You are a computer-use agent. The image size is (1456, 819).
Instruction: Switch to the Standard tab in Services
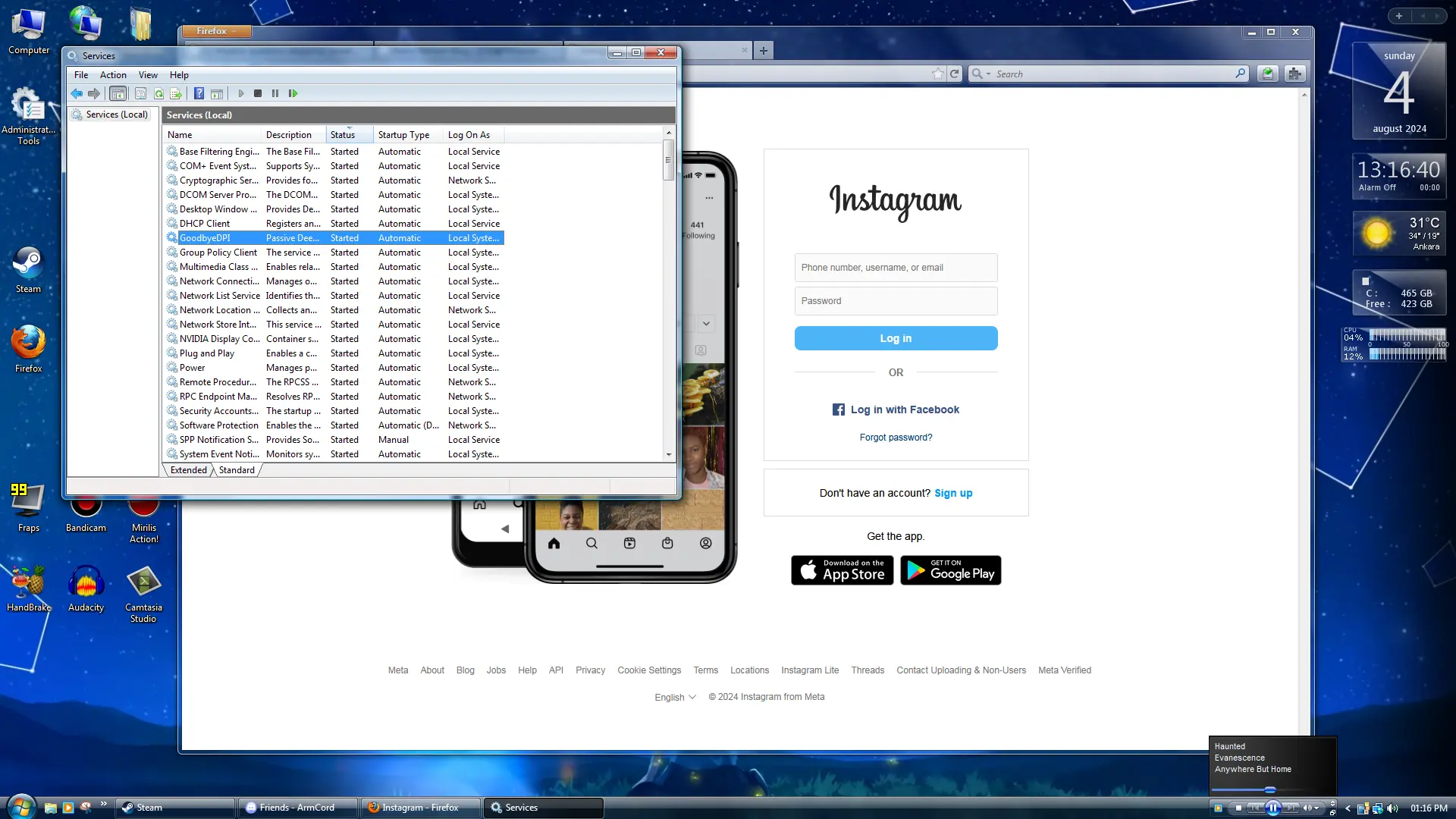click(237, 470)
